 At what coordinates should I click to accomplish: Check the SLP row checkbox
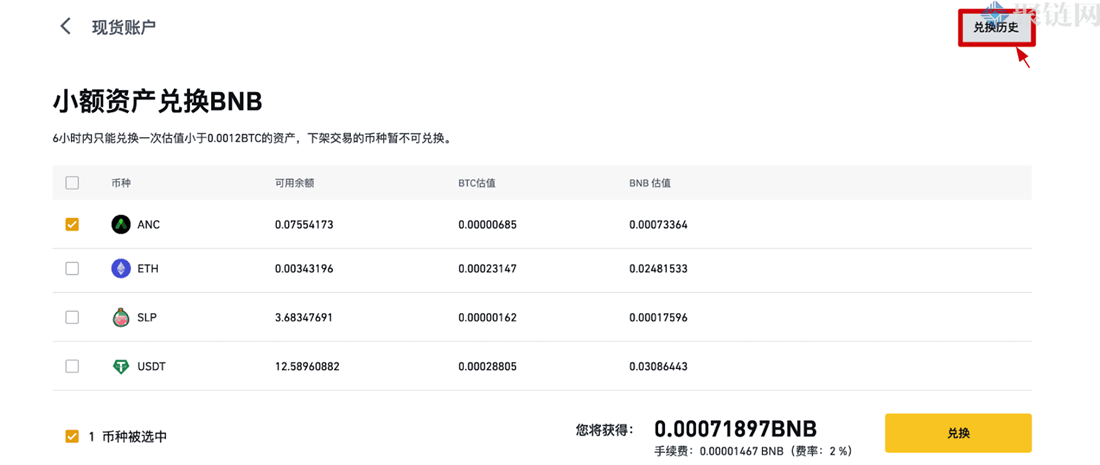(72, 318)
